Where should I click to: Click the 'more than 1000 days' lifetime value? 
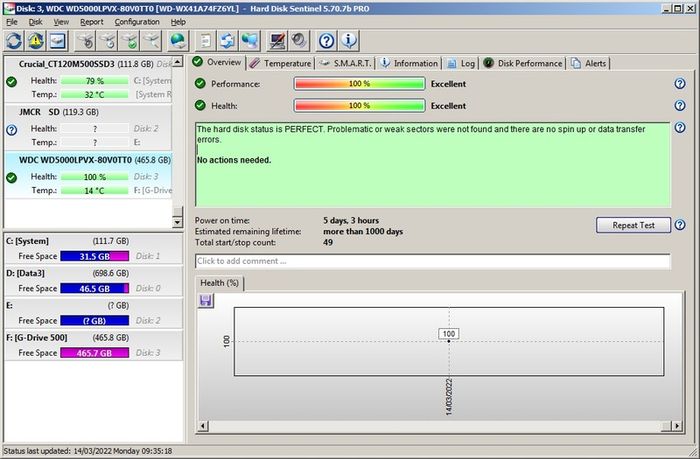pos(363,231)
